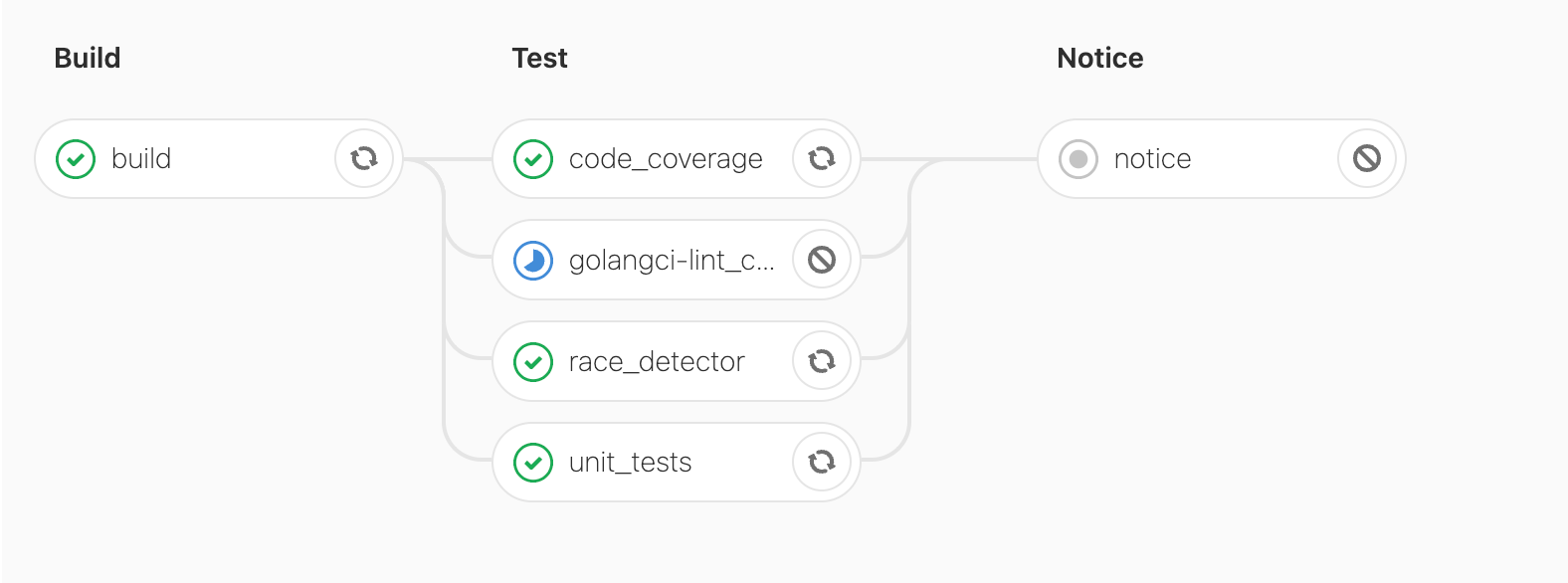This screenshot has width=1568, height=583.
Task: Open the build job details
Action: pyautogui.click(x=141, y=158)
